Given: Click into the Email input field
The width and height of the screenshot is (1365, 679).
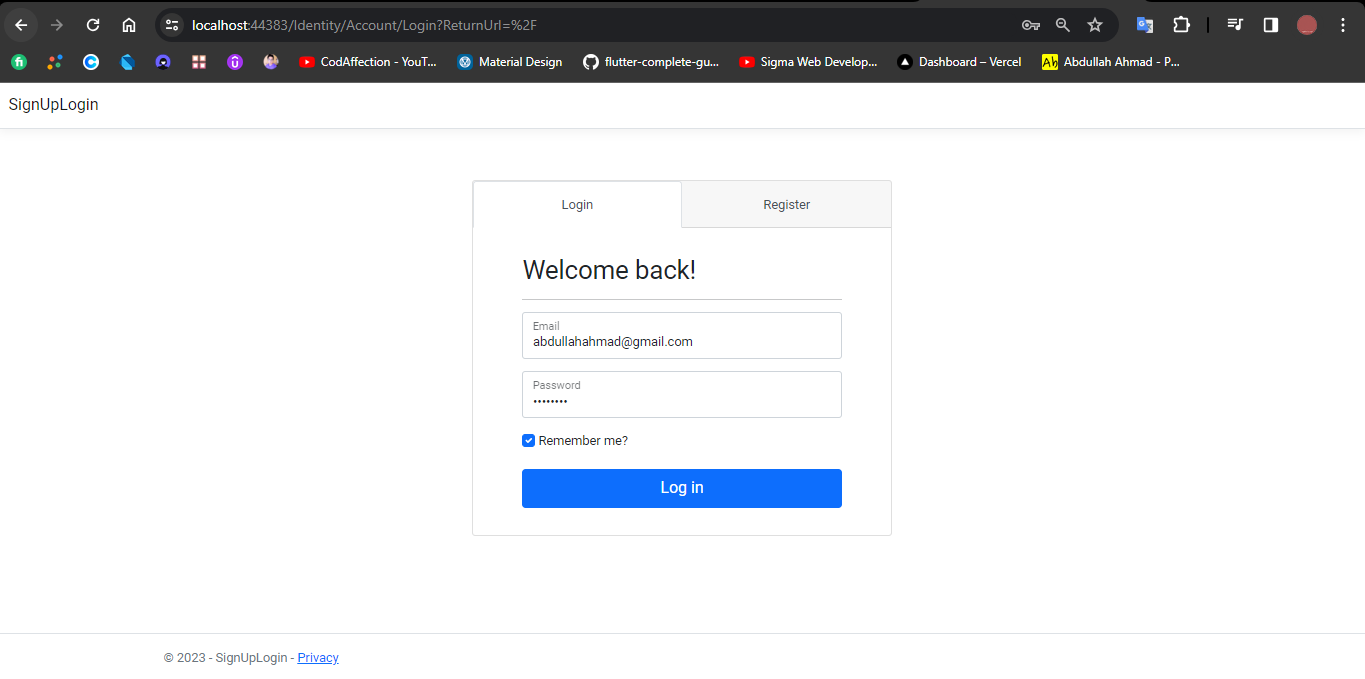Looking at the screenshot, I should 682,335.
